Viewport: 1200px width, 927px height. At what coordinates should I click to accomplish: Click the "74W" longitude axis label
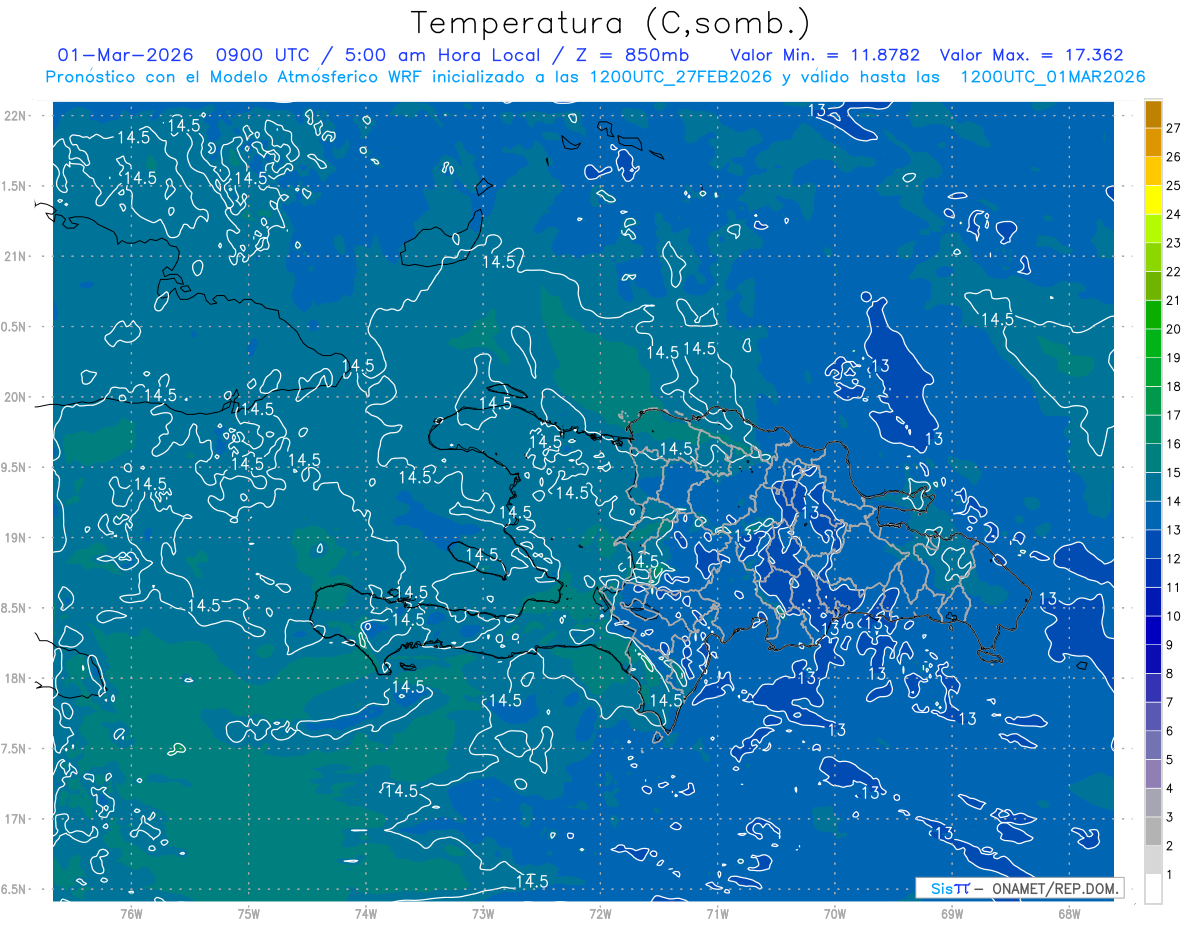pos(366,913)
